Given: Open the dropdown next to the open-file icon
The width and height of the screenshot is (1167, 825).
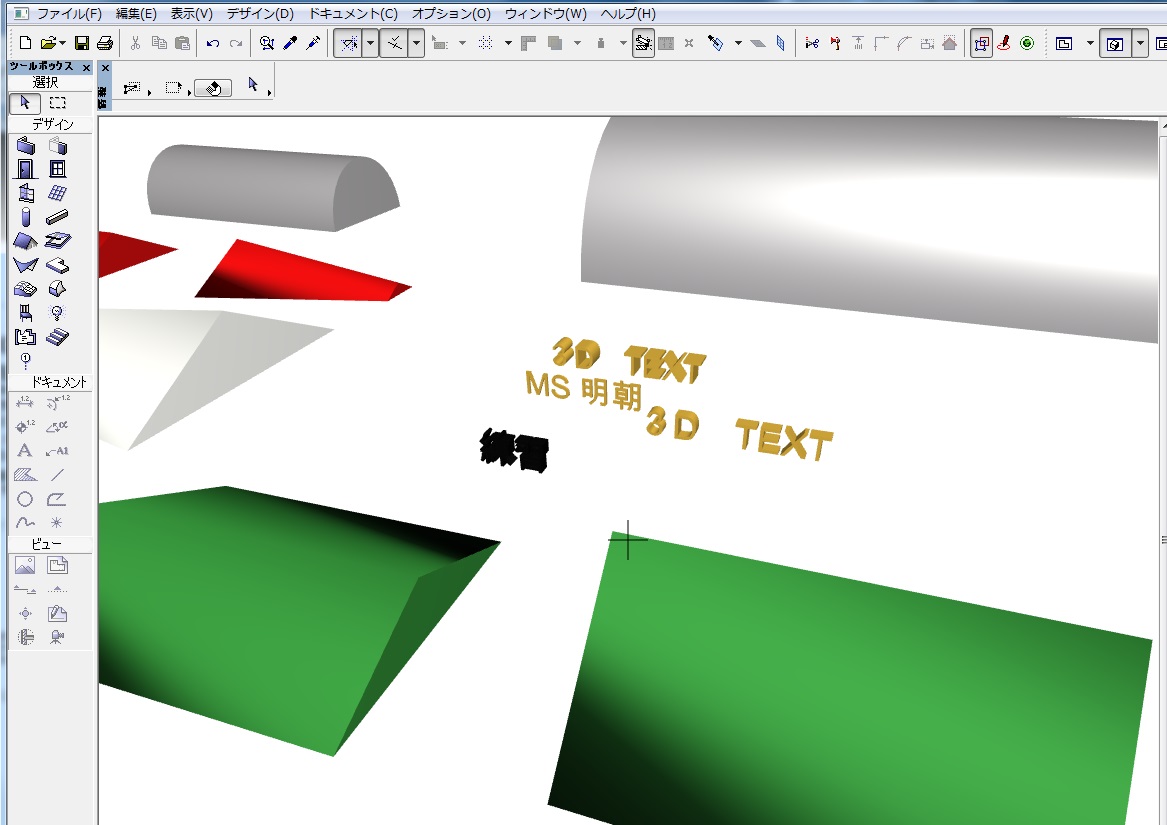Looking at the screenshot, I should pos(61,44).
